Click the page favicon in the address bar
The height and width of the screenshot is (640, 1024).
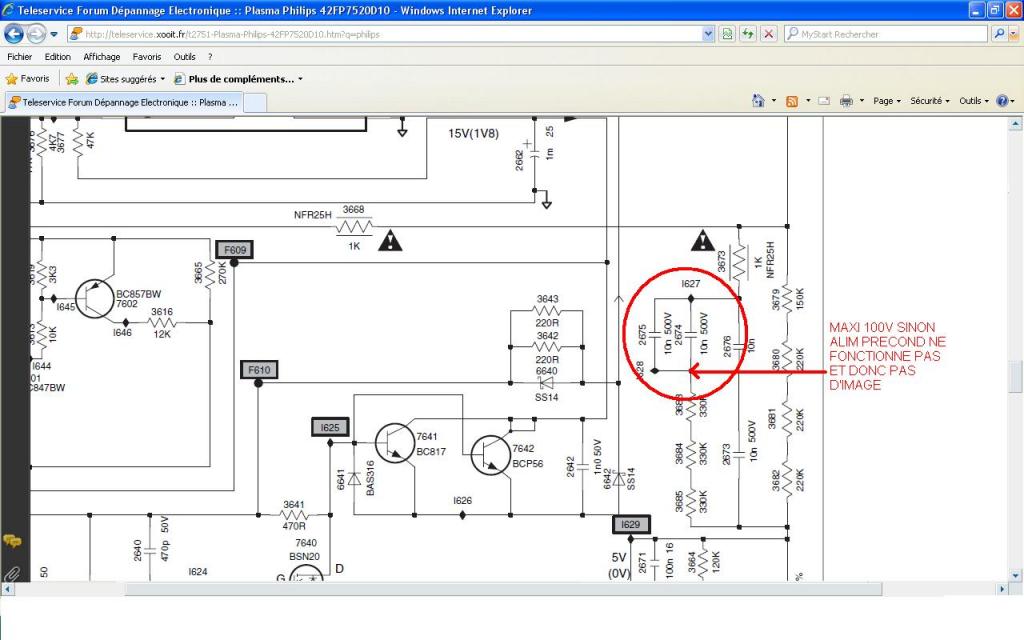[x=76, y=34]
